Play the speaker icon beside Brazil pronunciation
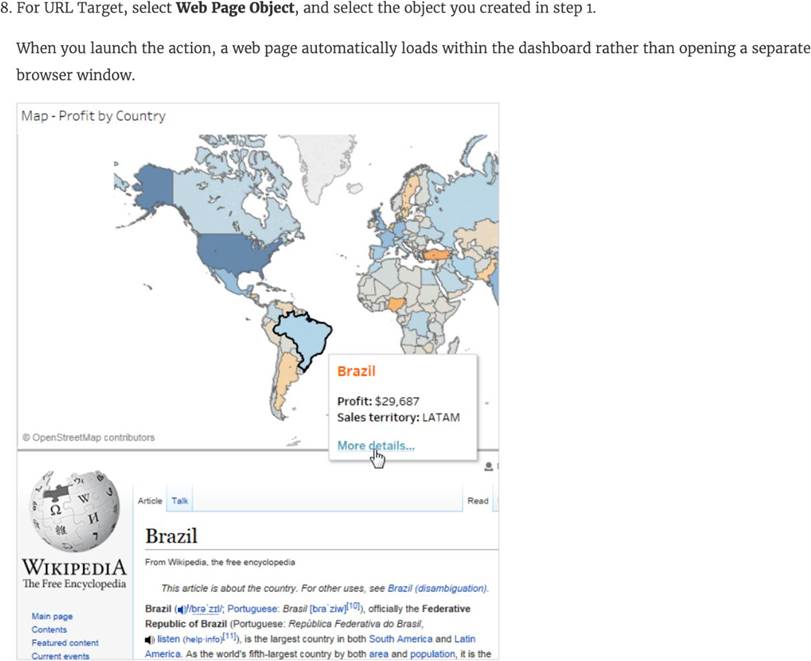Viewport: 811px width, 661px height. coord(182,609)
